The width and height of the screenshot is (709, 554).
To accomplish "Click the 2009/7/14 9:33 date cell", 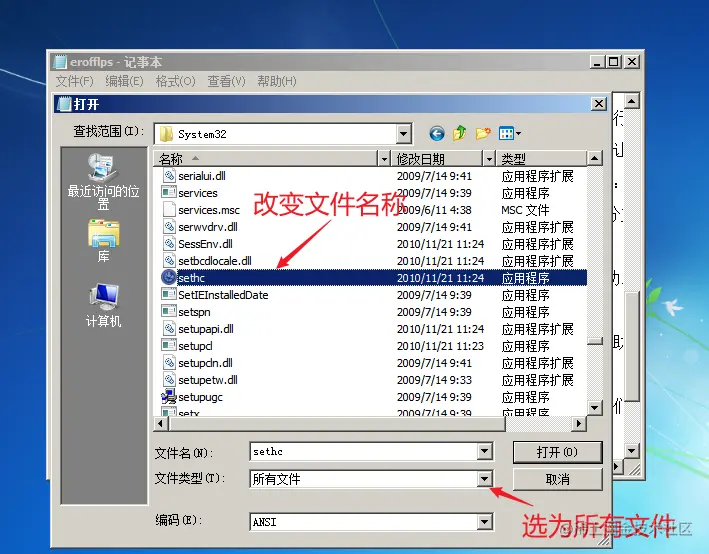I will (x=434, y=380).
